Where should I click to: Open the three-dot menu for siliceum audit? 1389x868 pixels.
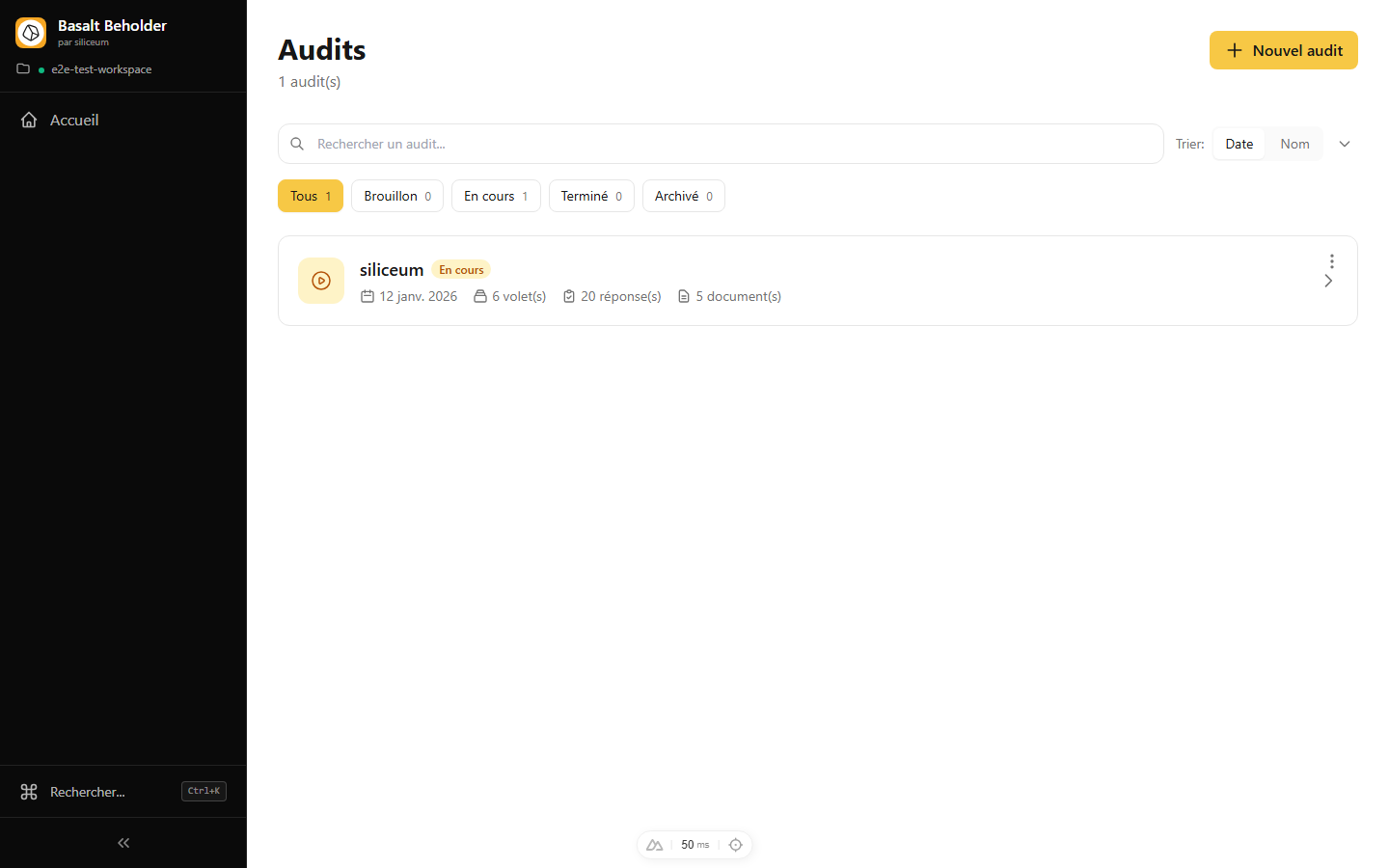[1332, 261]
